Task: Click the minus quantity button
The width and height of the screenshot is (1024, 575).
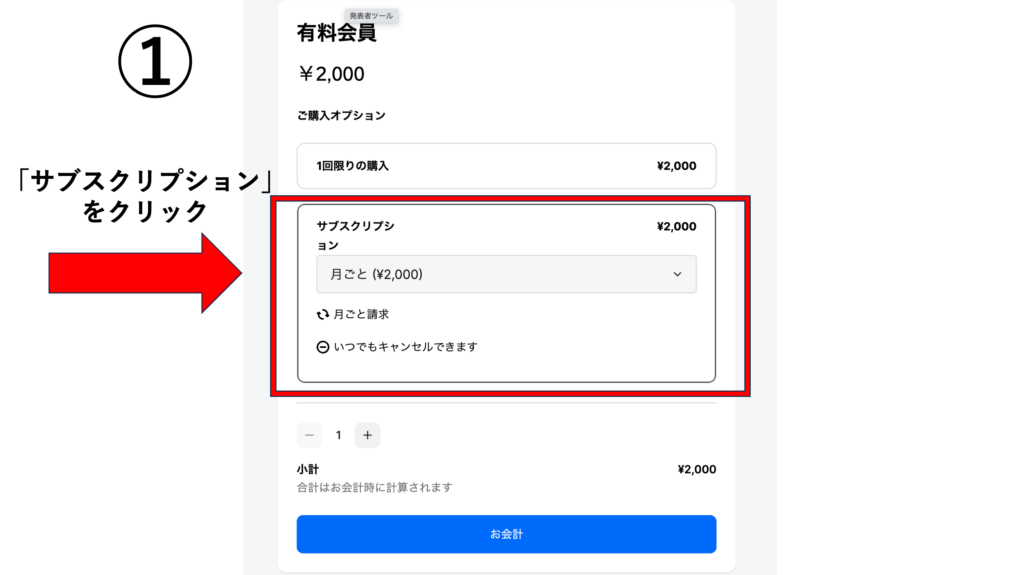Action: tap(310, 435)
